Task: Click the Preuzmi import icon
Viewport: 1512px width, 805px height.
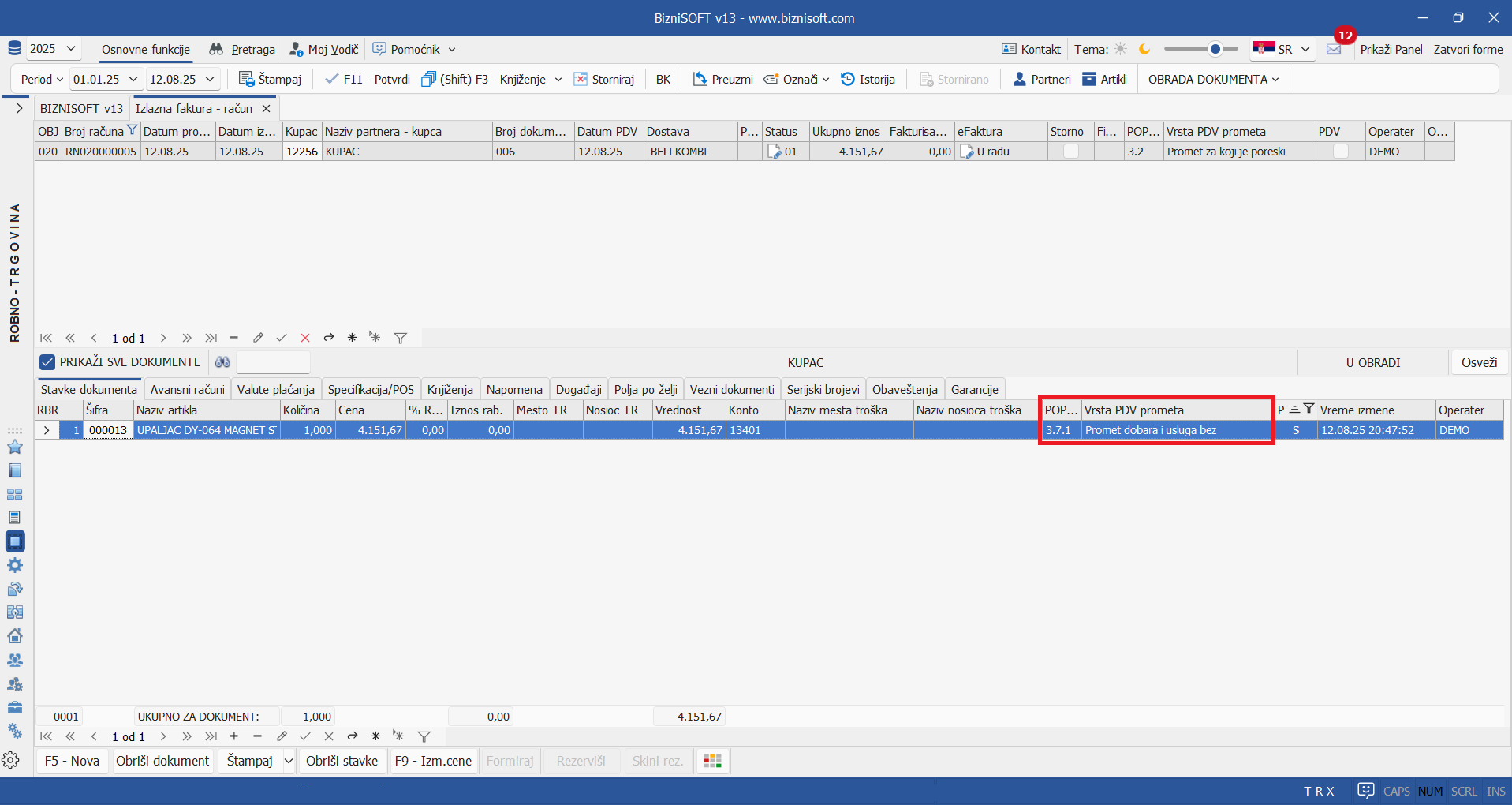Action: (700, 79)
